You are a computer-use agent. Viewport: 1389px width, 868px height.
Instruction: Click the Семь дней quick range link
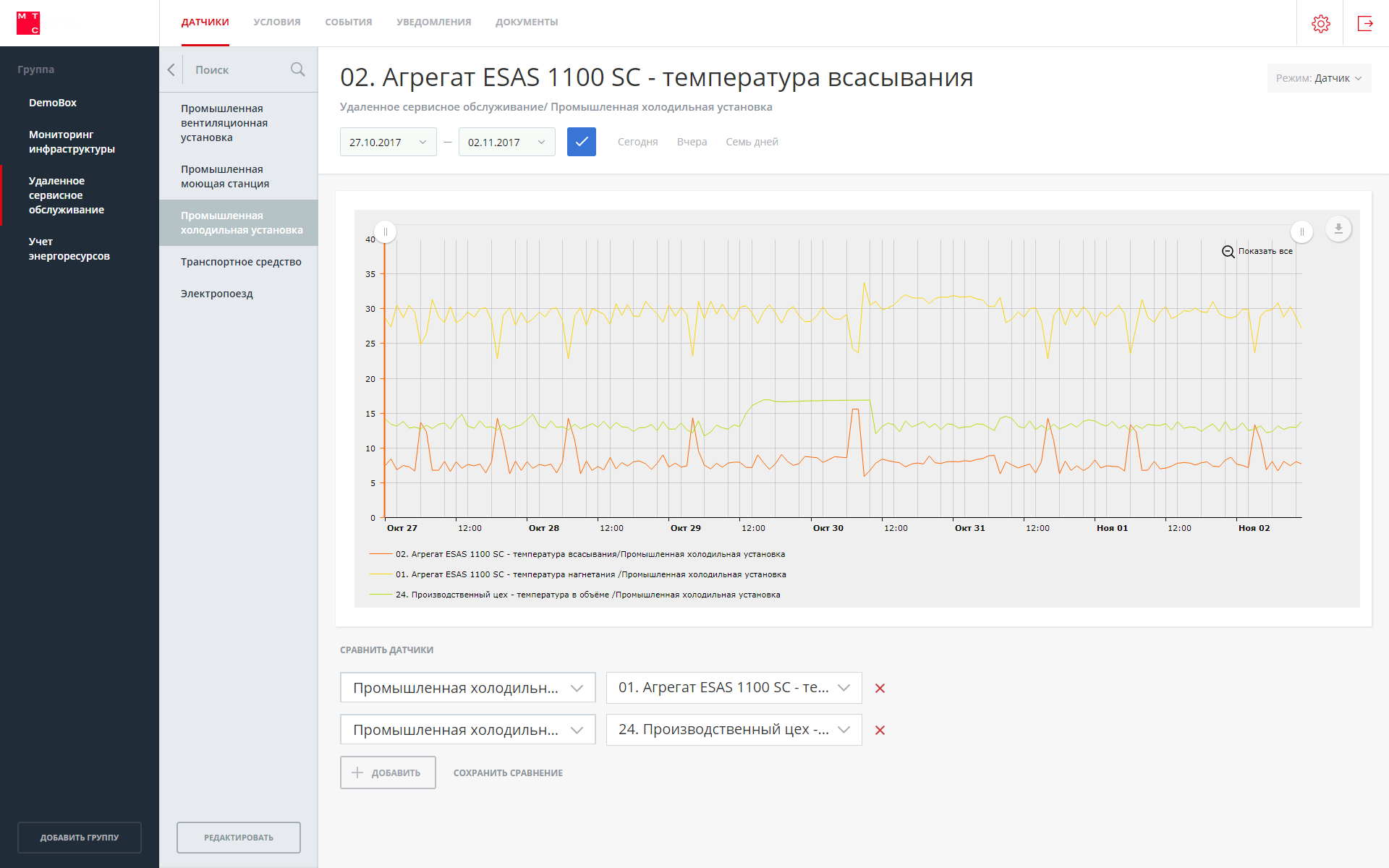pos(752,142)
